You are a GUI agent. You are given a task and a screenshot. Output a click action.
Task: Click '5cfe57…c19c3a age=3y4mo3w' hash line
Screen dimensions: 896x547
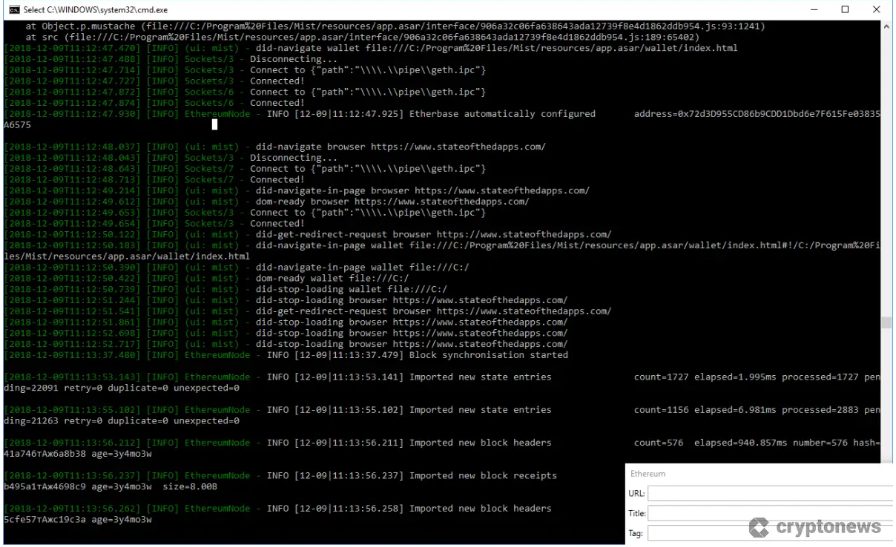coord(78,520)
